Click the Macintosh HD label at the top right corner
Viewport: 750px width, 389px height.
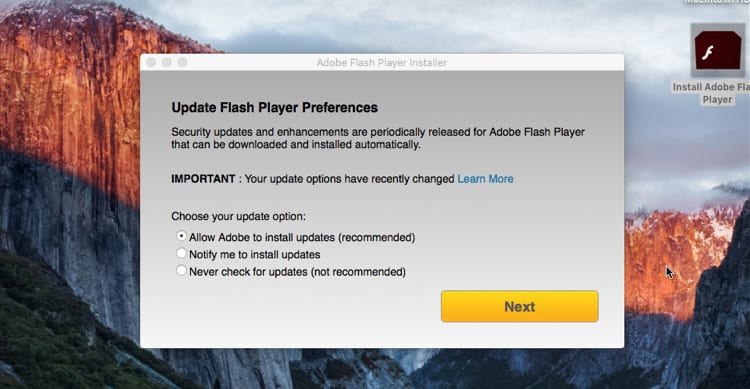pos(717,2)
